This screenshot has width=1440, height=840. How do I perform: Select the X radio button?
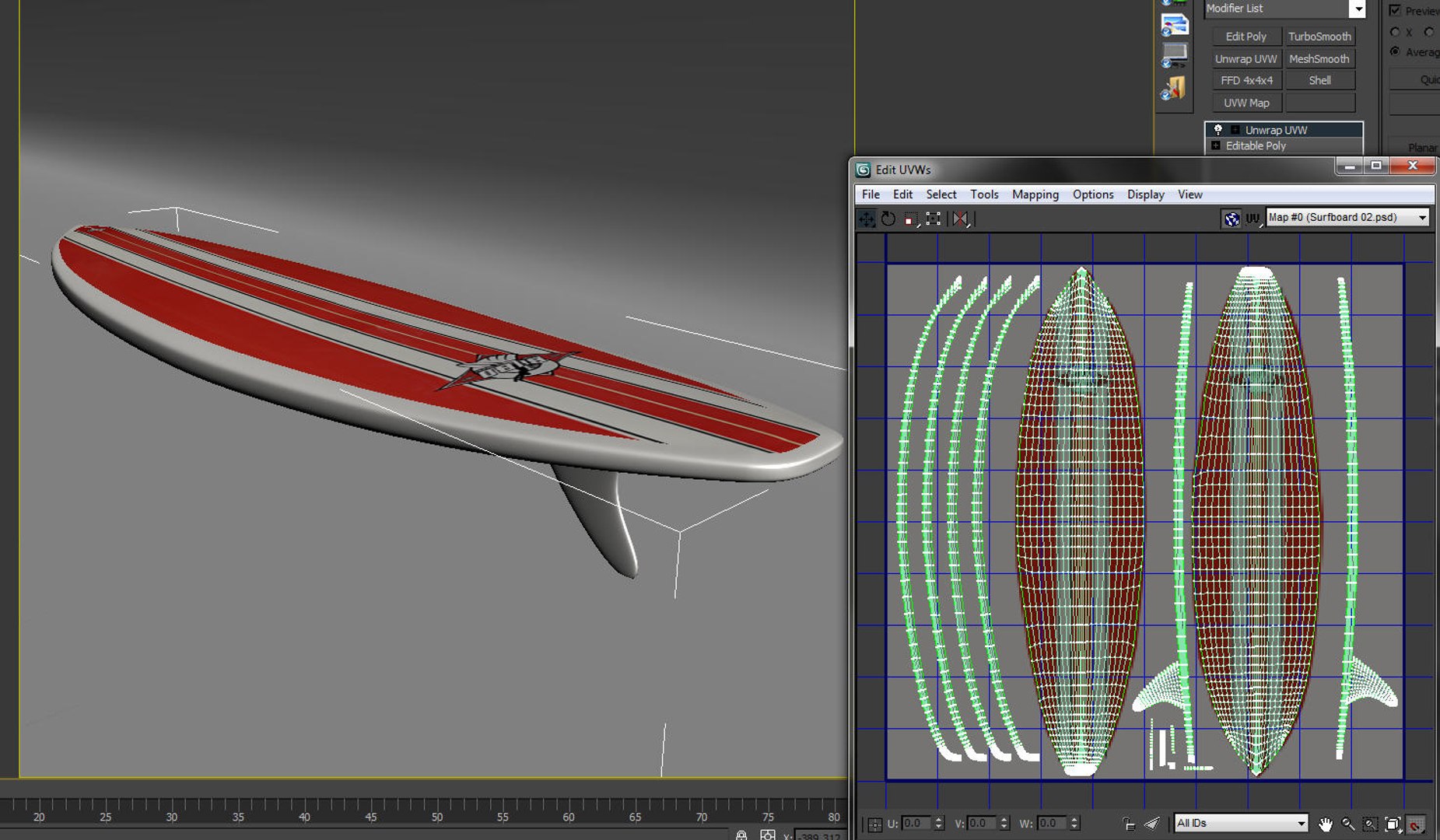[x=1396, y=33]
